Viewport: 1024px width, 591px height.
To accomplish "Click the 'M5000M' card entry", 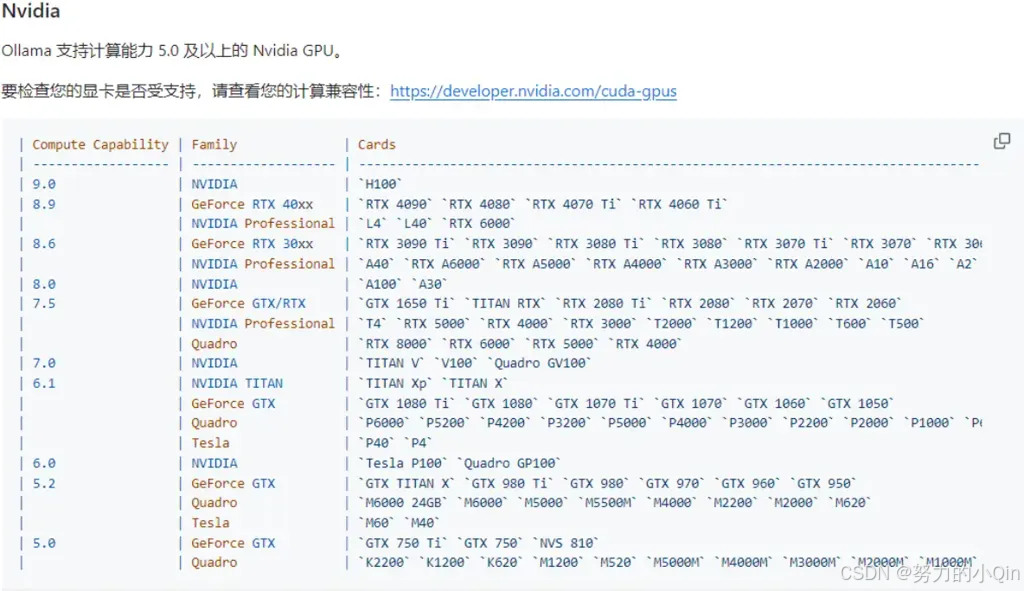I will coord(676,562).
